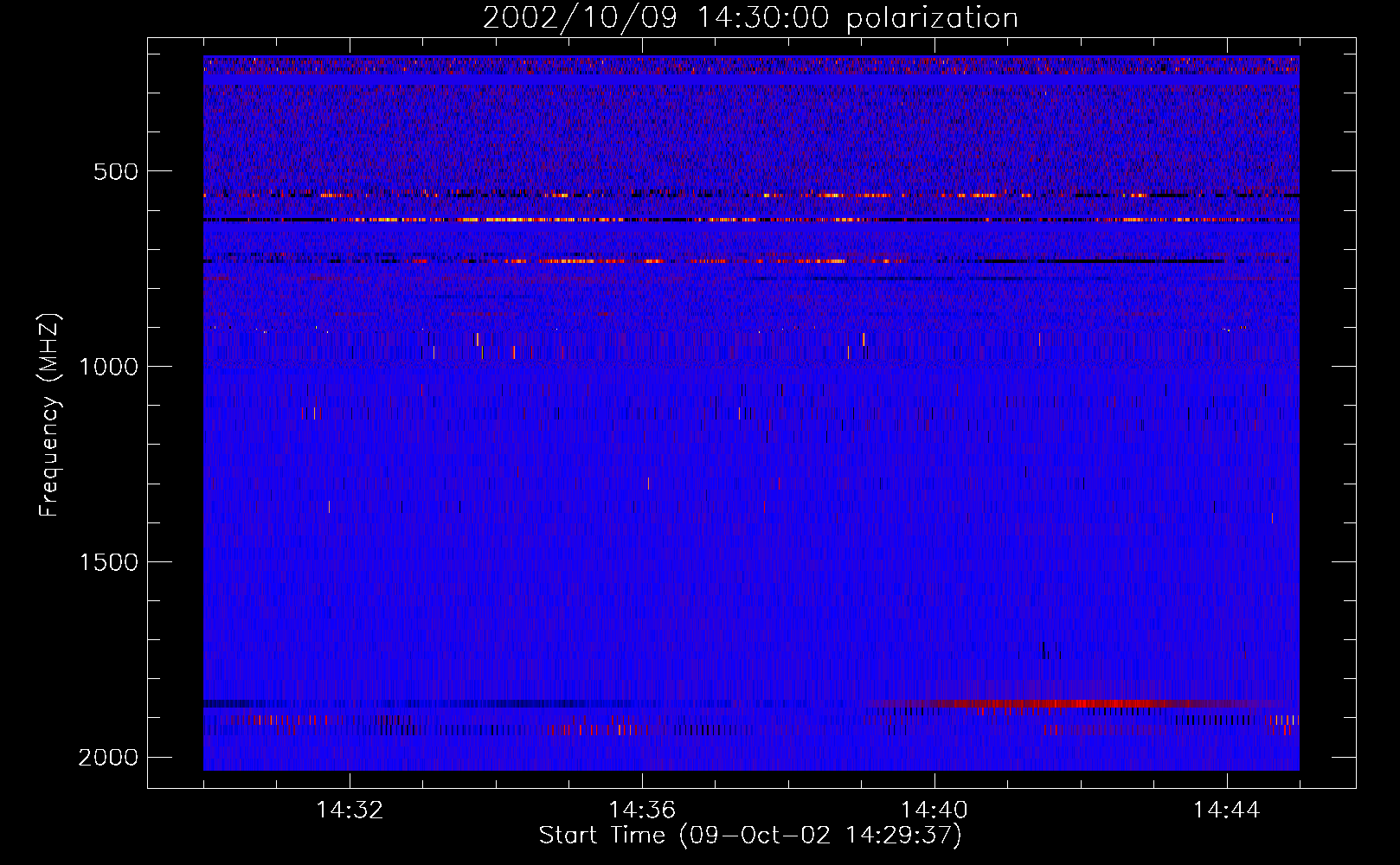
Task: Click the 14:32 time tick label
Action: 350,811
